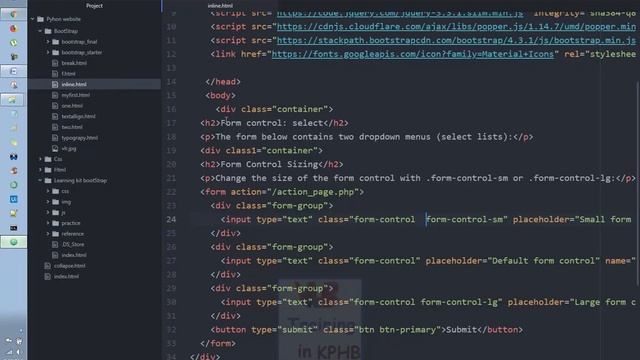Viewport: 640px width, 360px height.
Task: Follow the stackpath bootstrap.min.js URL
Action: pyautogui.click(x=456, y=40)
